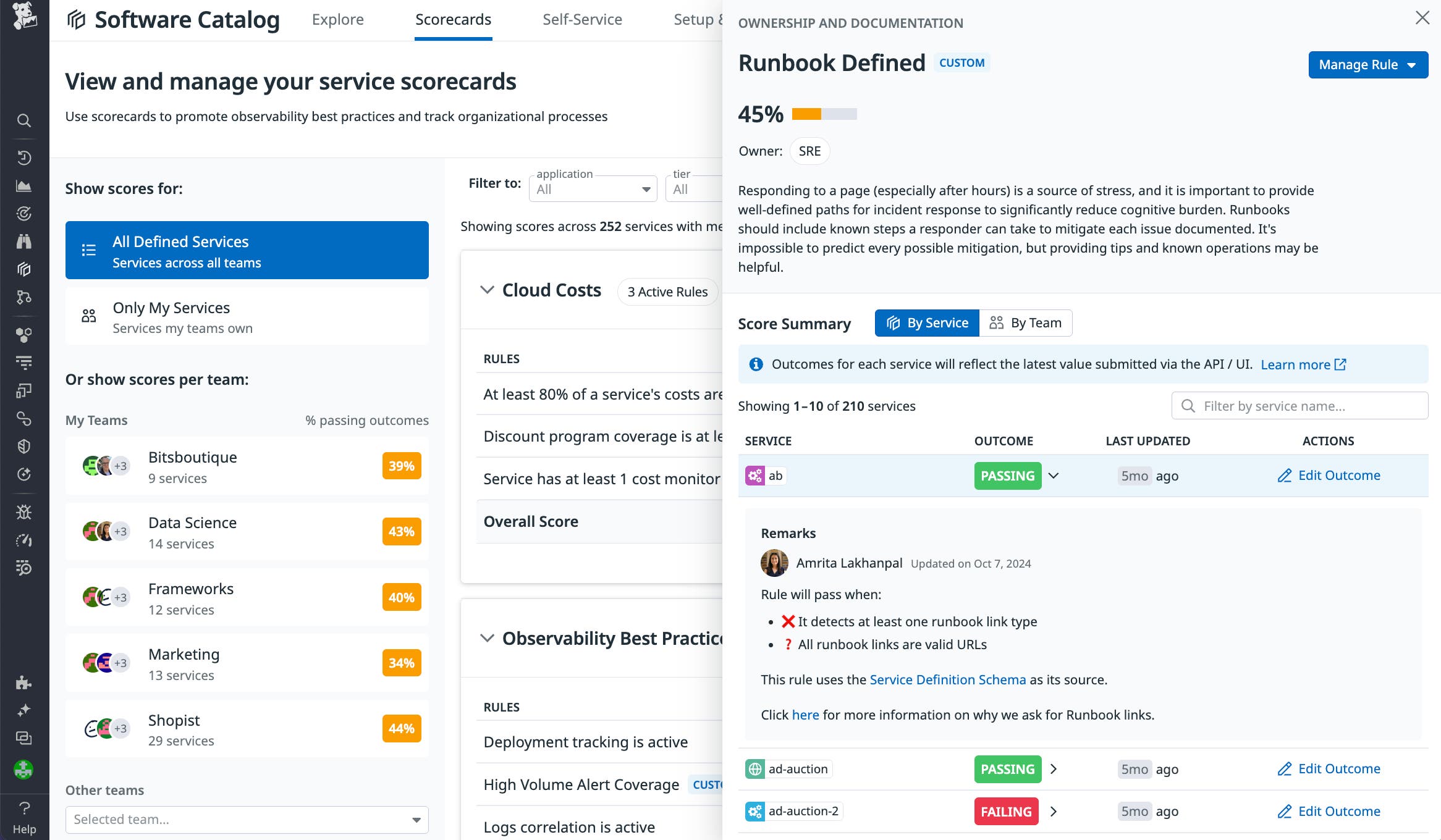The height and width of the screenshot is (840, 1441).
Task: Click the 45% score progress bar
Action: [824, 114]
